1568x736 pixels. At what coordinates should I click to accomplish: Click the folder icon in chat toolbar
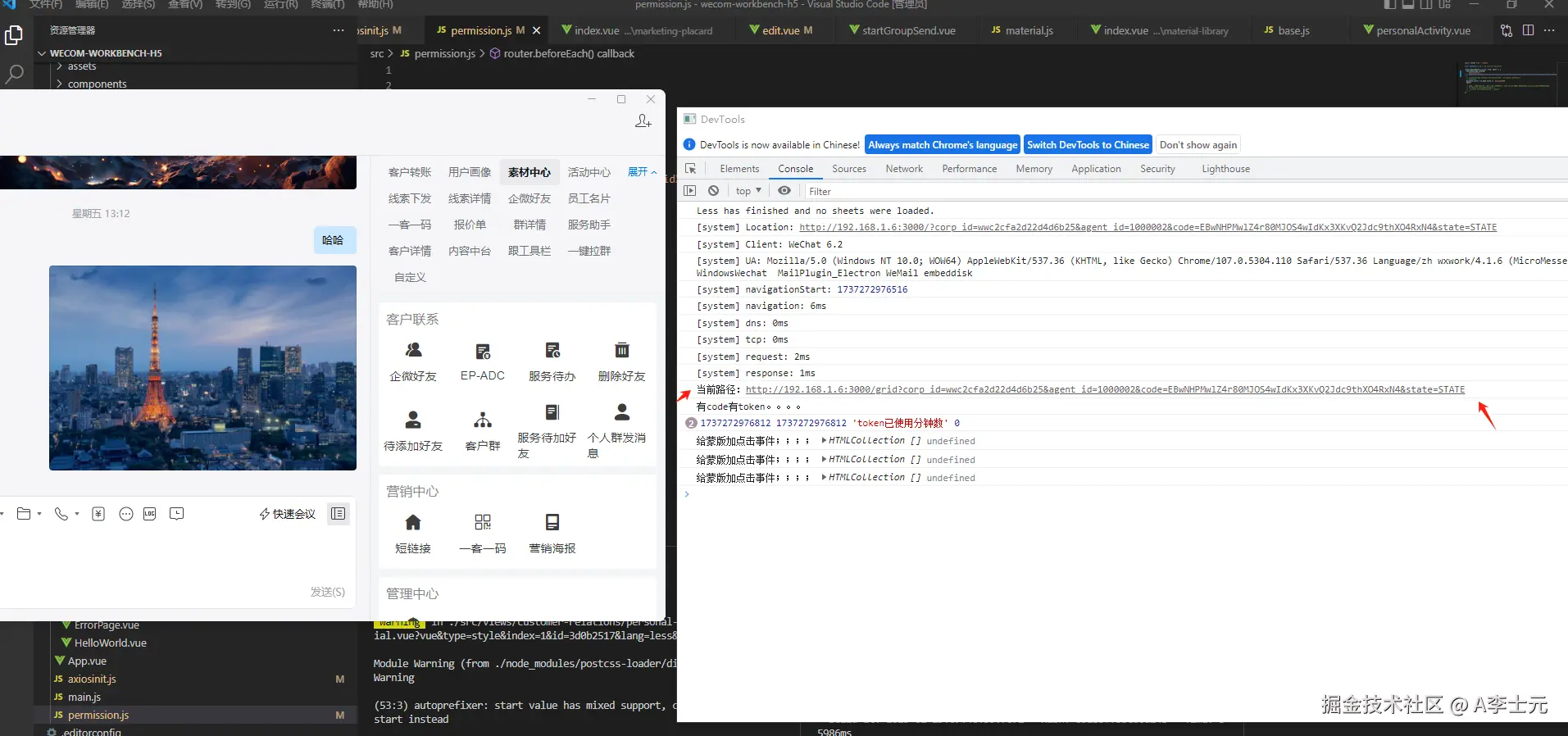point(24,514)
